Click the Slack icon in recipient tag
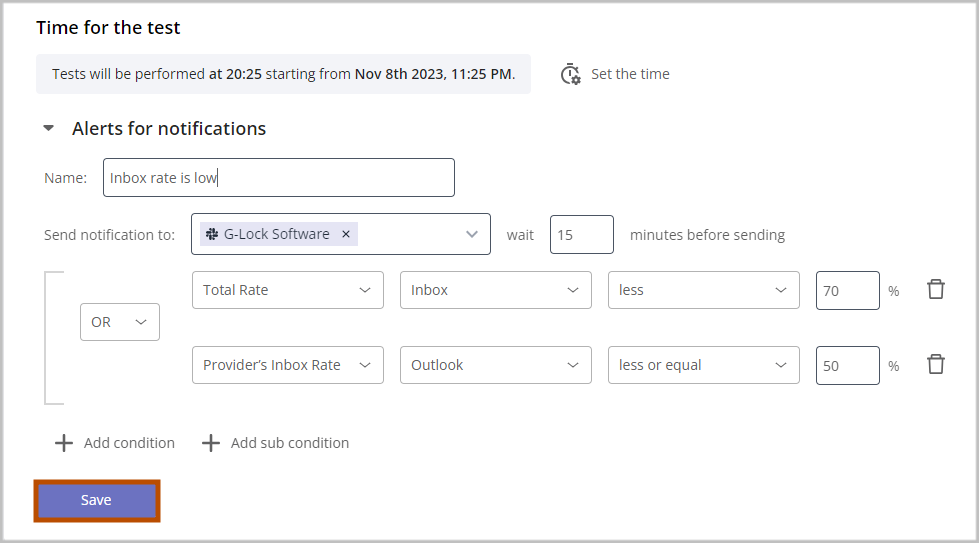The image size is (979, 543). click(211, 234)
